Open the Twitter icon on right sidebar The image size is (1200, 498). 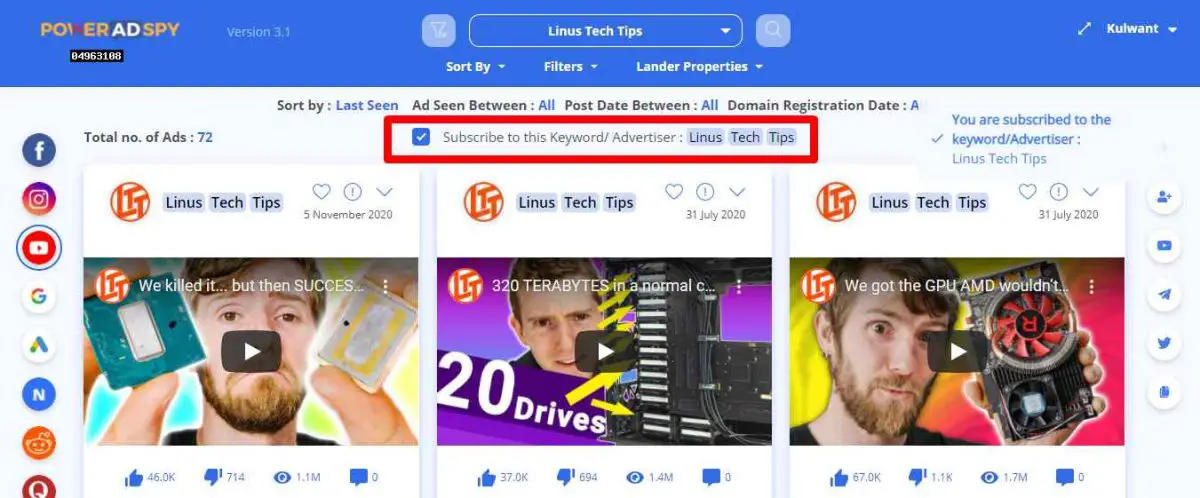pos(1164,343)
